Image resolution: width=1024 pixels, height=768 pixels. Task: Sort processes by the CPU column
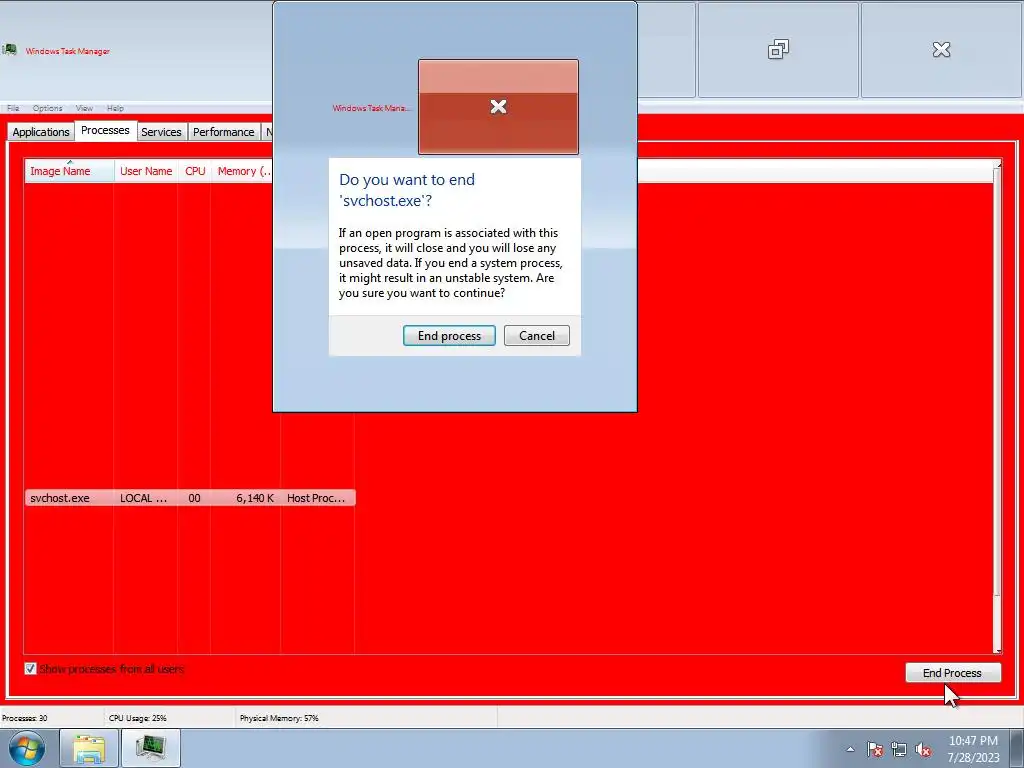tap(195, 171)
